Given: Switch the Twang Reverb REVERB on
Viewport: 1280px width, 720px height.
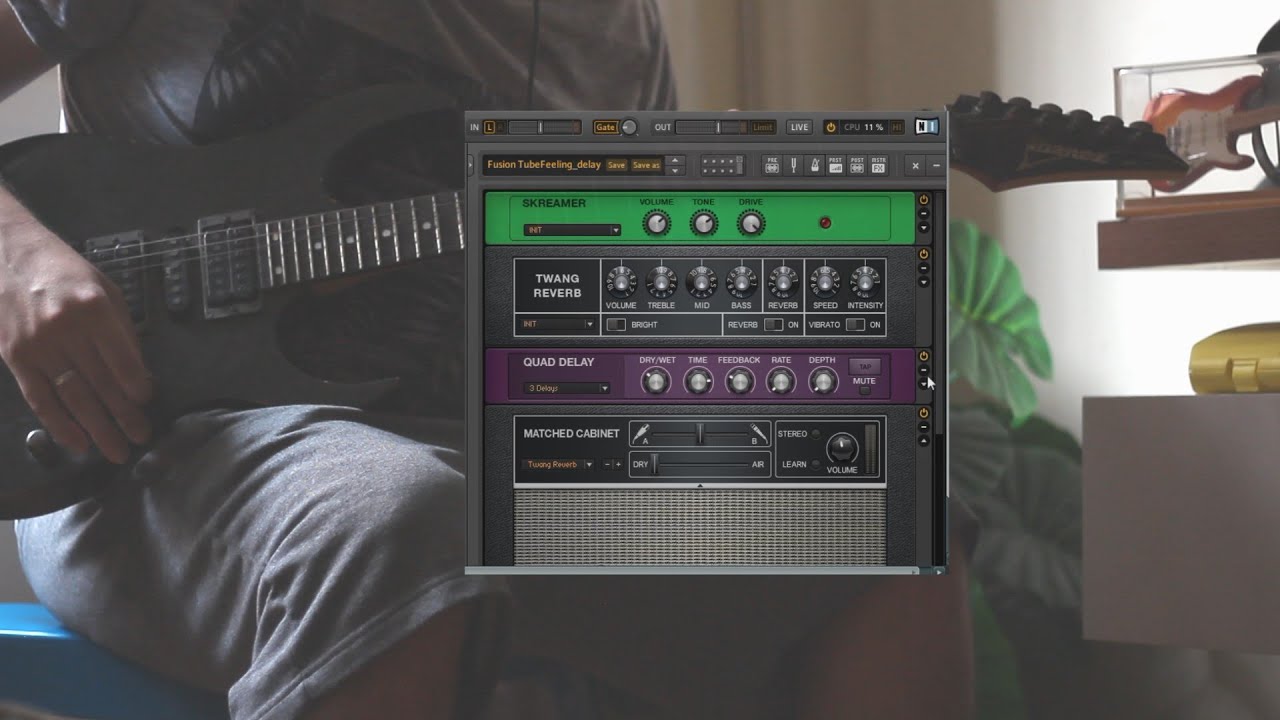Looking at the screenshot, I should 773,325.
